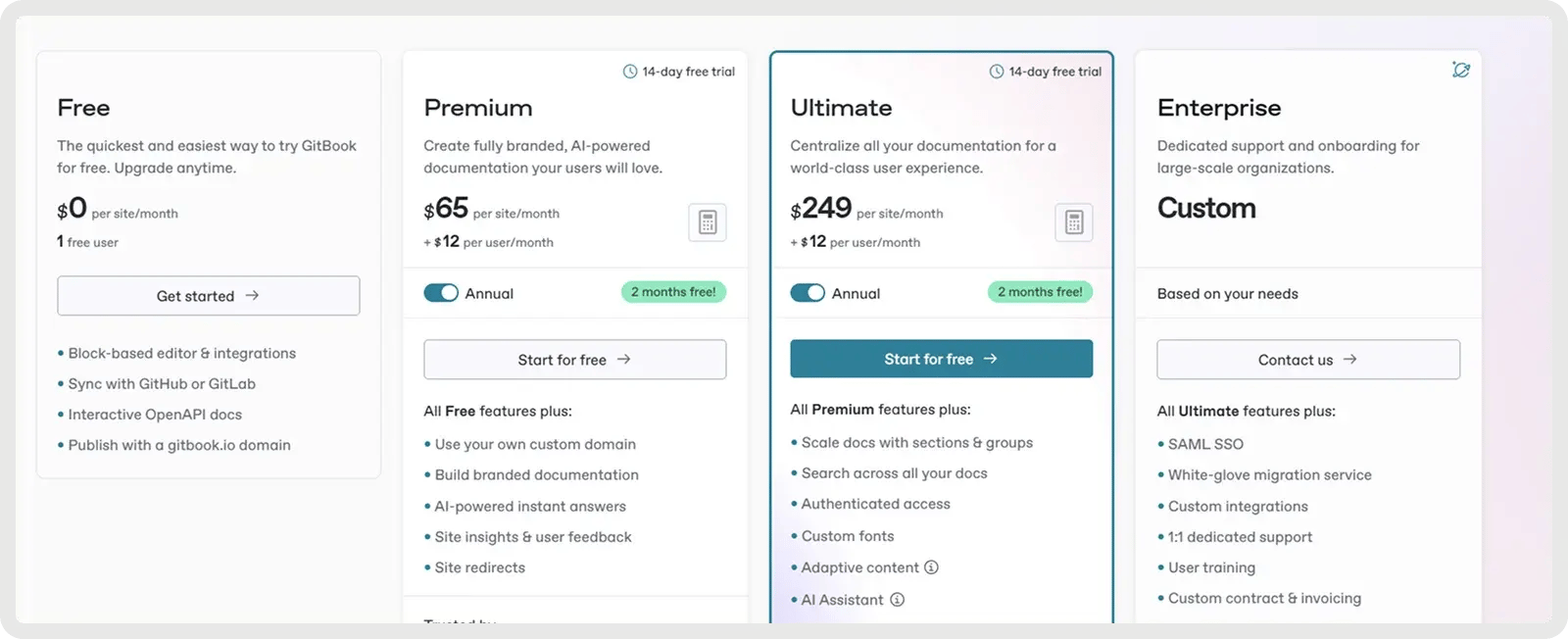1568x639 pixels.
Task: Click the clock icon on Premium card
Action: [x=630, y=72]
